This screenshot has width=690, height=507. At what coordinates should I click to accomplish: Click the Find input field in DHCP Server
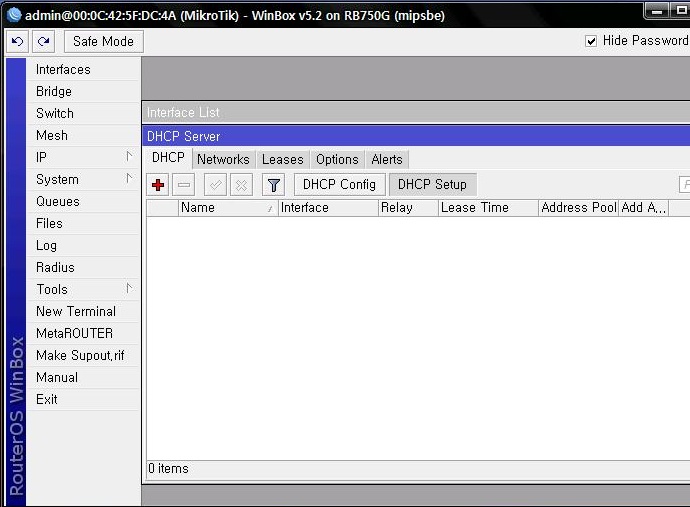coord(685,184)
